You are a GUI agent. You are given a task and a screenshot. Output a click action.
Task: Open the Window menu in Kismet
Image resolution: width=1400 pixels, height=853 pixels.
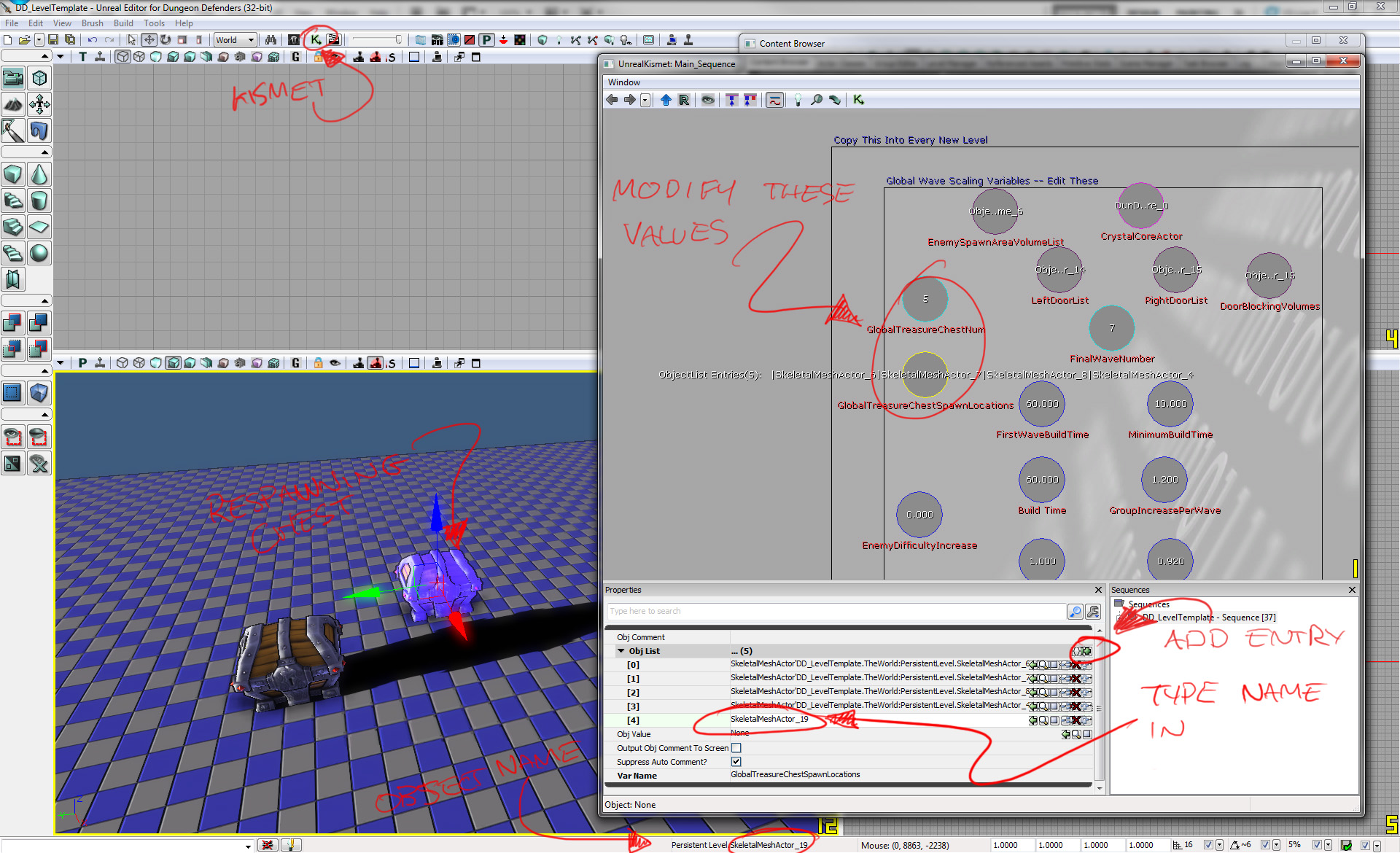click(x=624, y=82)
